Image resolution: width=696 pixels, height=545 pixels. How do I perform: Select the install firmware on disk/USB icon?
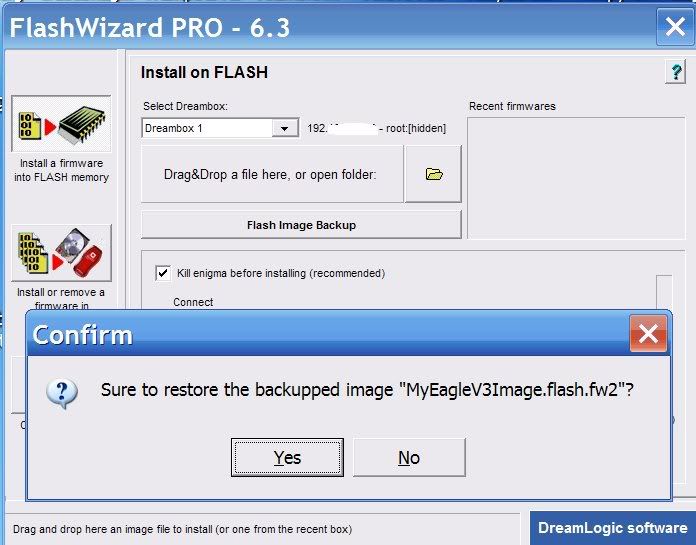click(x=61, y=253)
